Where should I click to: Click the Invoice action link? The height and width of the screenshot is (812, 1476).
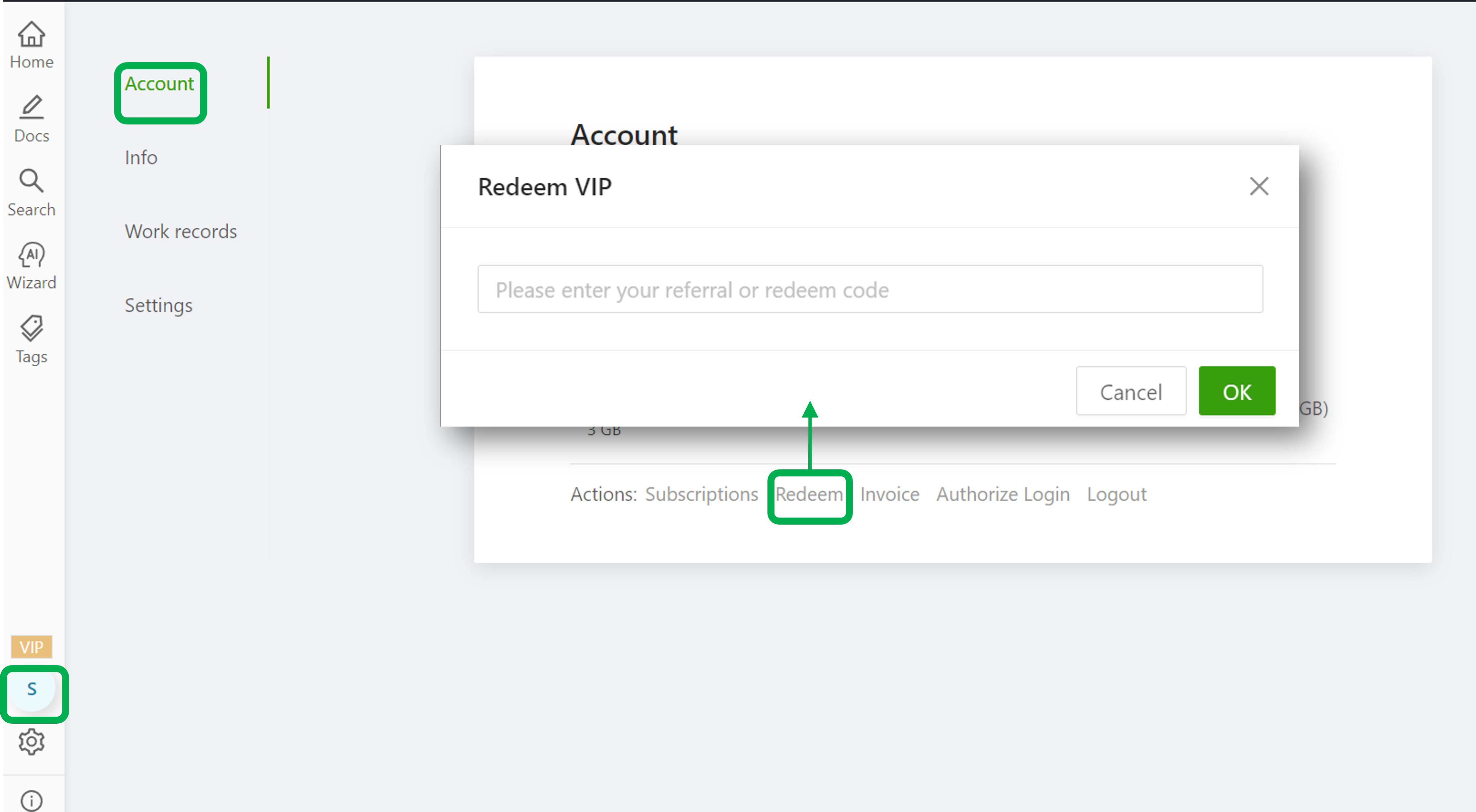click(889, 494)
